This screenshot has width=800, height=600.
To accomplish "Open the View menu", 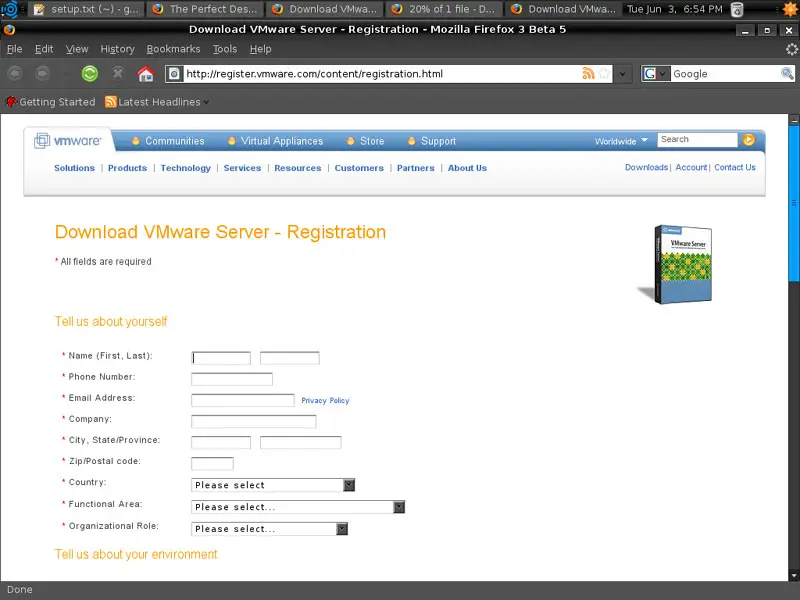I will [x=77, y=49].
